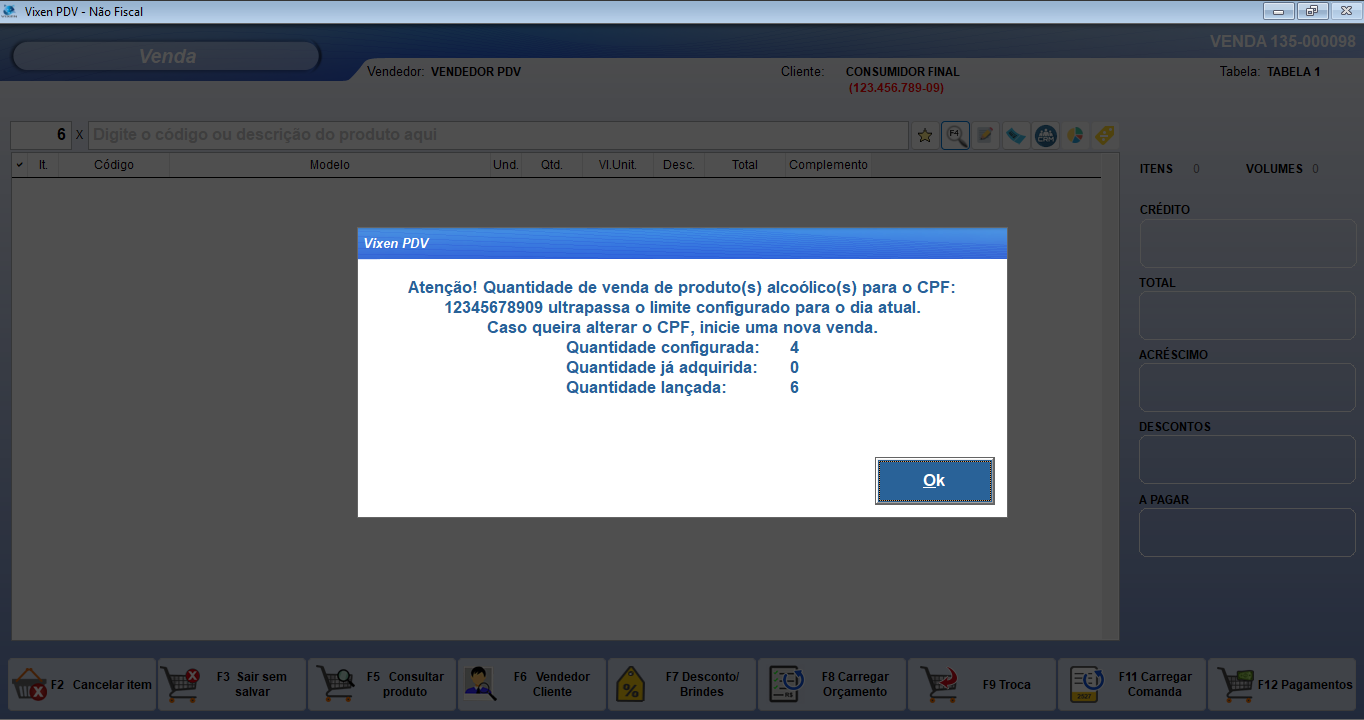The width and height of the screenshot is (1364, 720).
Task: Click the TABELA 1 price table label
Action: (x=1294, y=72)
